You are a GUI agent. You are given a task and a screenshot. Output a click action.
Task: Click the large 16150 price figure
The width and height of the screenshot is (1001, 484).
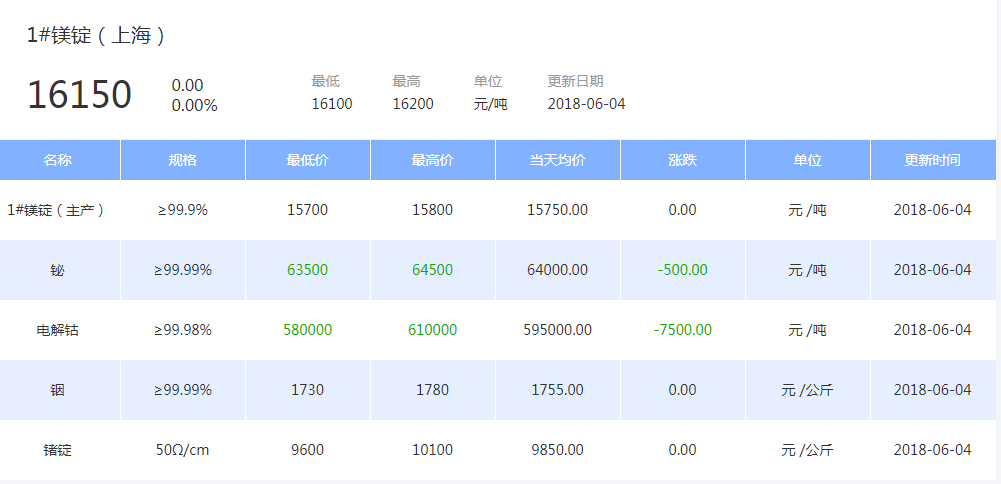79,95
